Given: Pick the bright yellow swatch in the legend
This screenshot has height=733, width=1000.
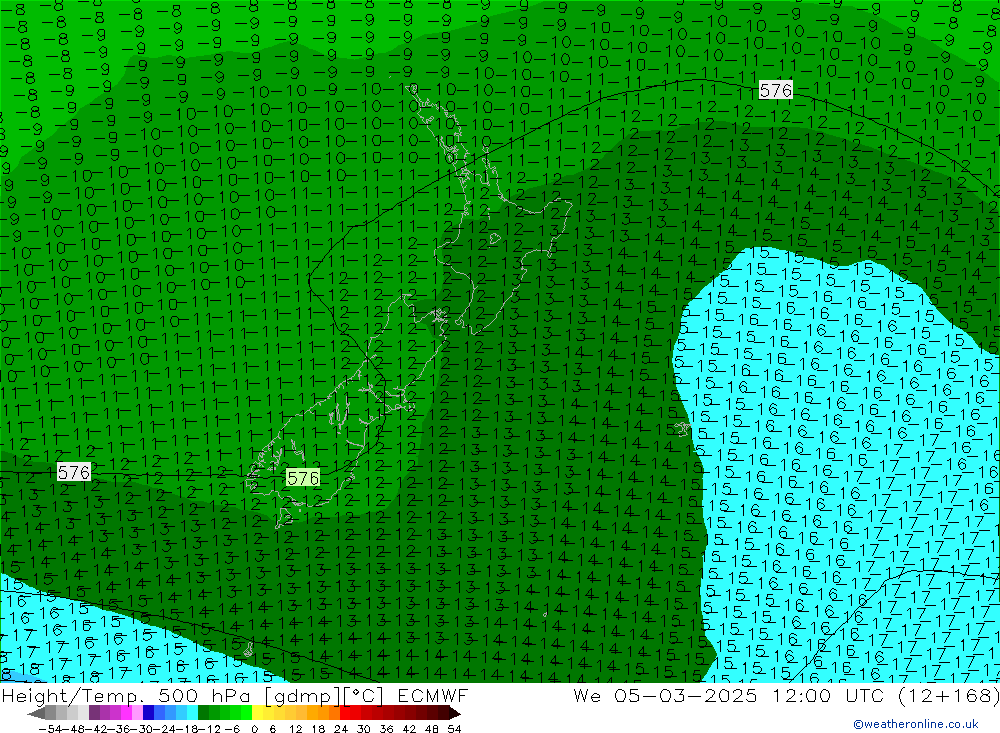Looking at the screenshot, I should coord(257,713).
